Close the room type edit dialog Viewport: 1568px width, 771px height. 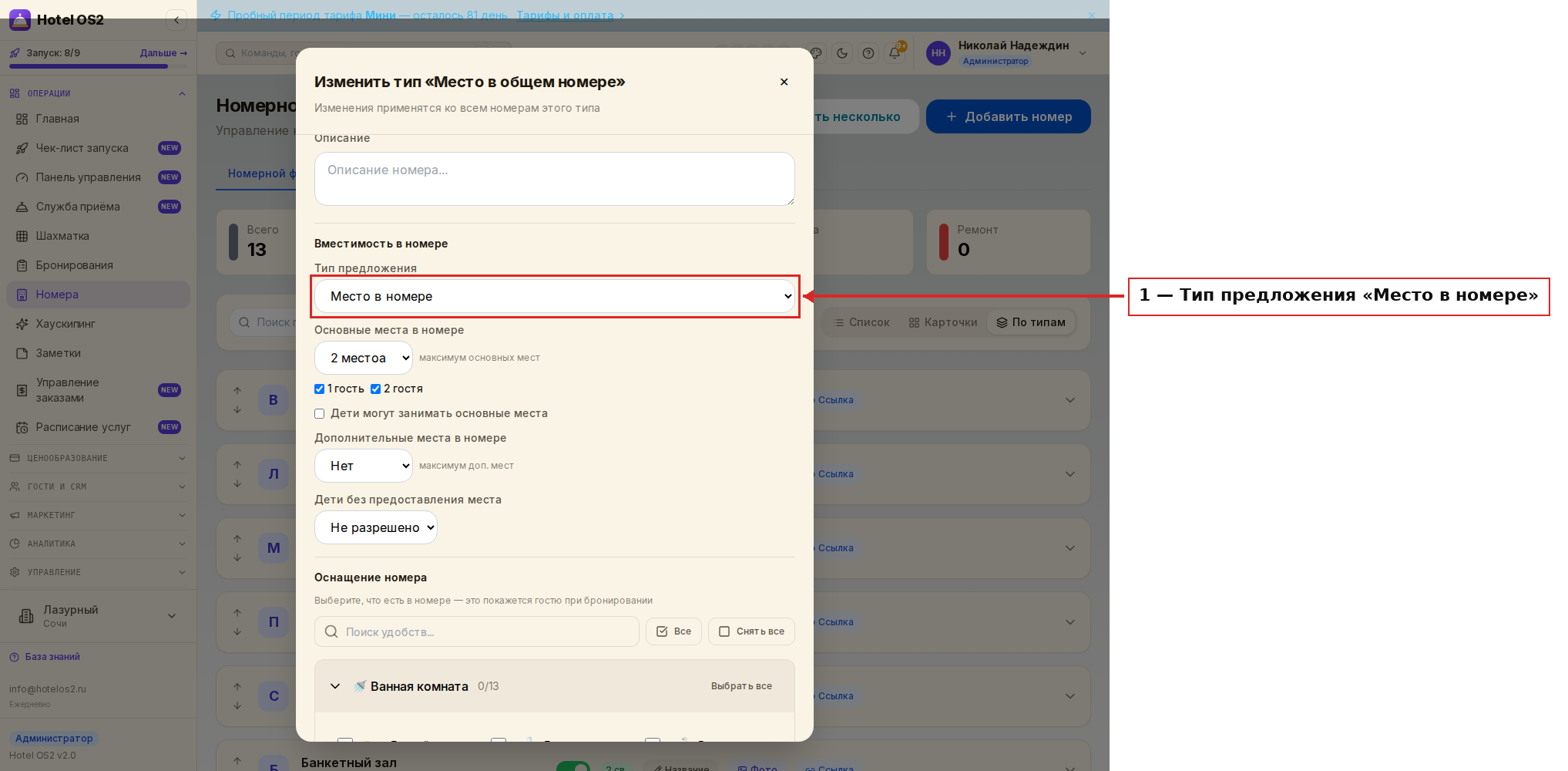tap(784, 82)
